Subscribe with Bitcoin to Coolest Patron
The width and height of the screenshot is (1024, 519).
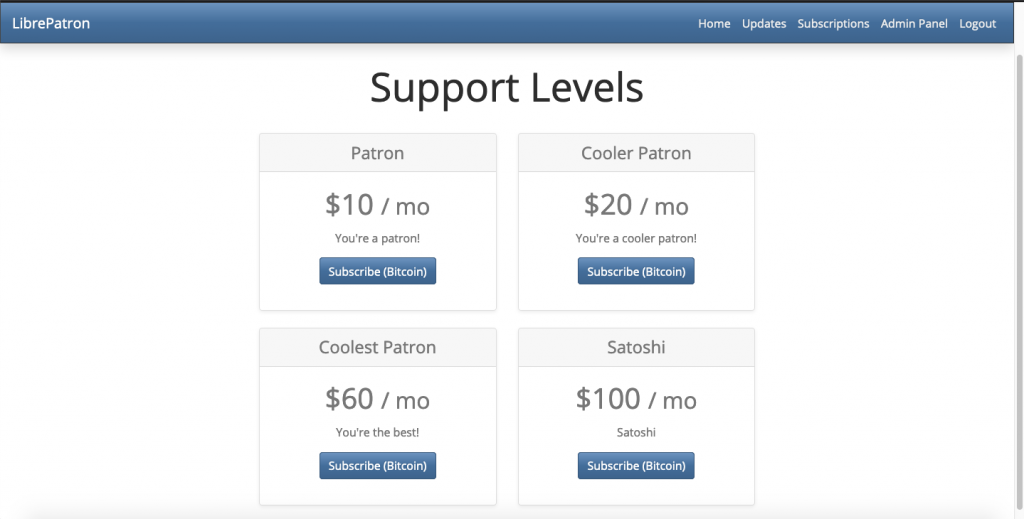pos(377,465)
